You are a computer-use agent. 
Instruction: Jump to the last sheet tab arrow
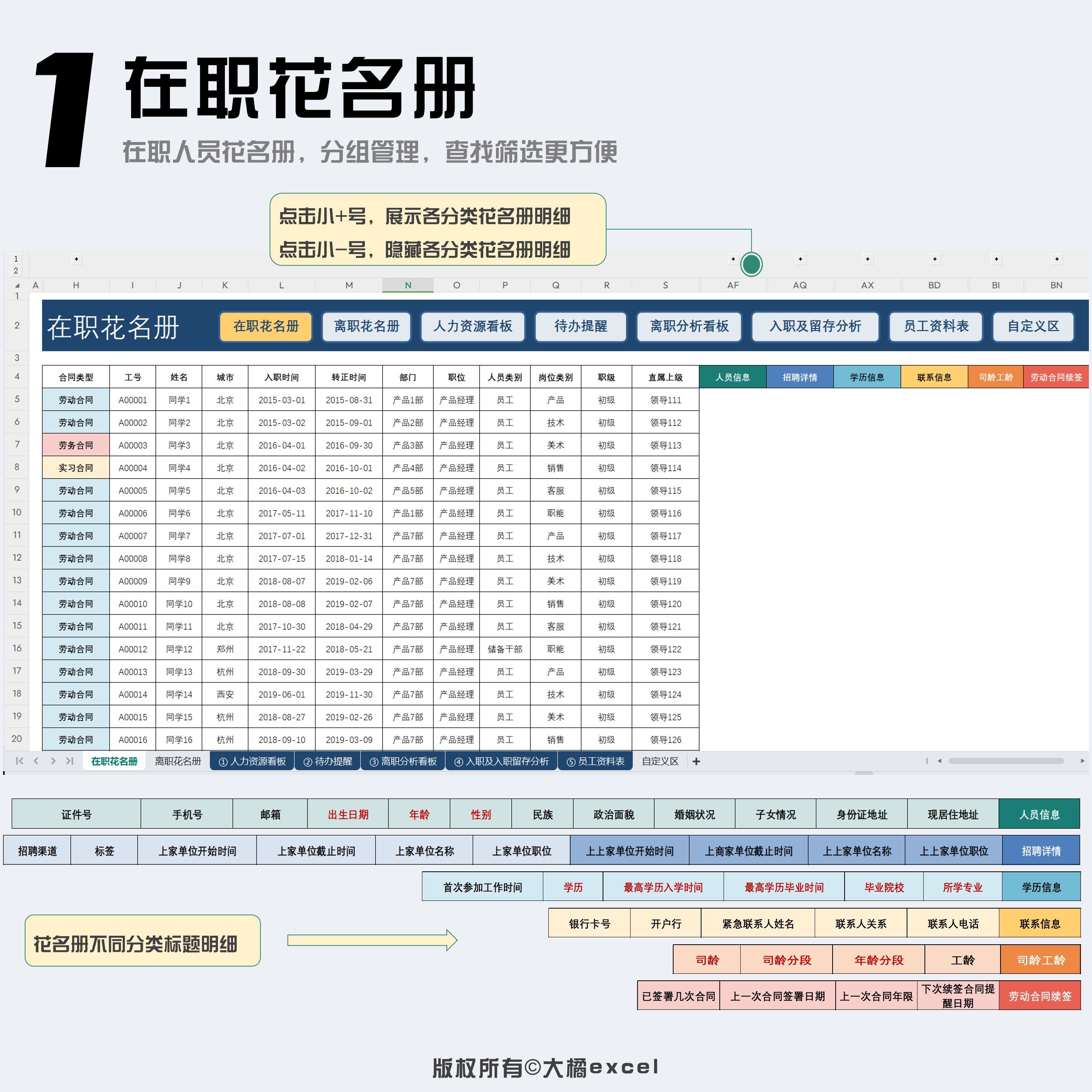(x=69, y=761)
